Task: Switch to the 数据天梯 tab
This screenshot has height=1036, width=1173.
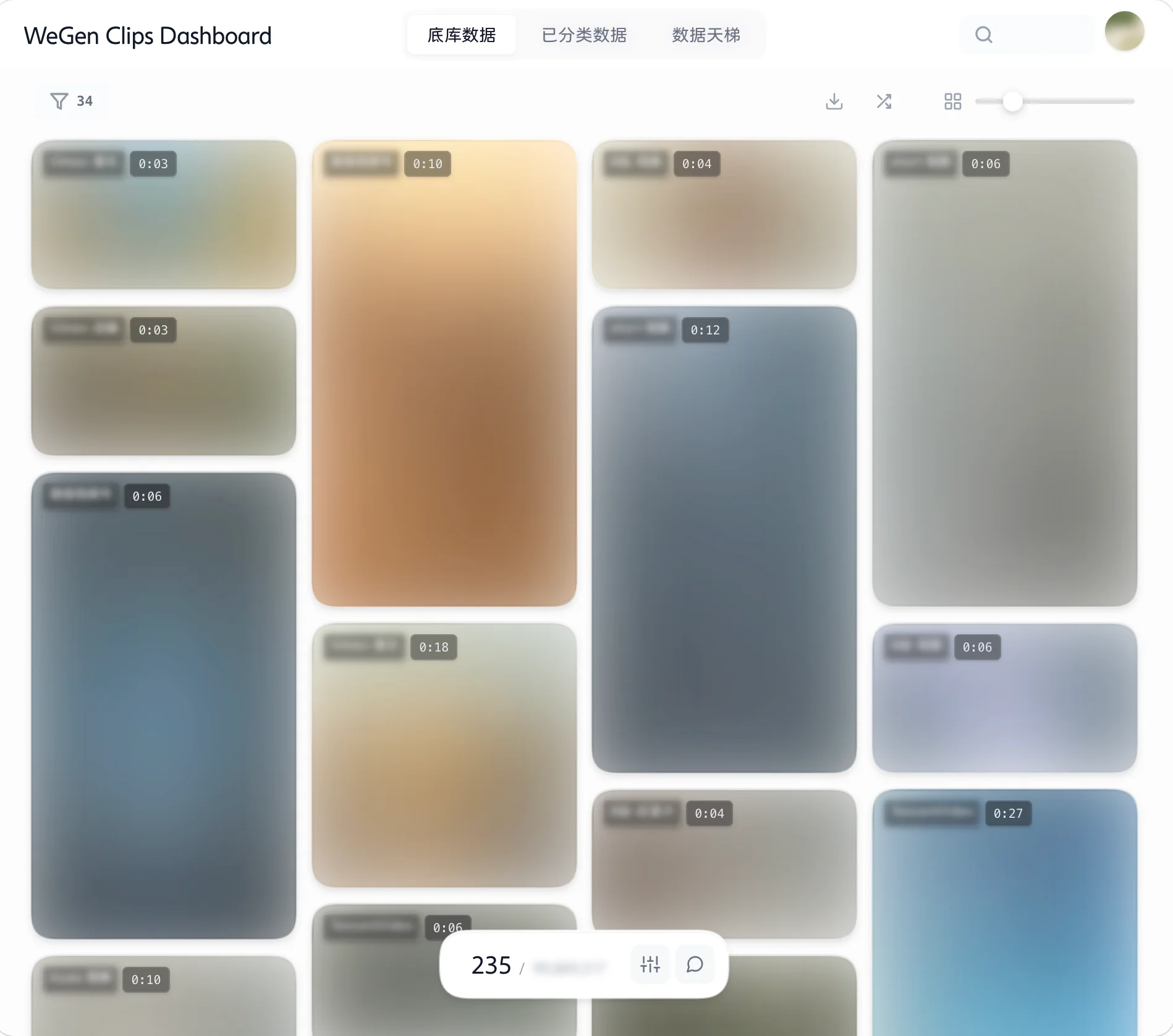Action: [x=706, y=35]
